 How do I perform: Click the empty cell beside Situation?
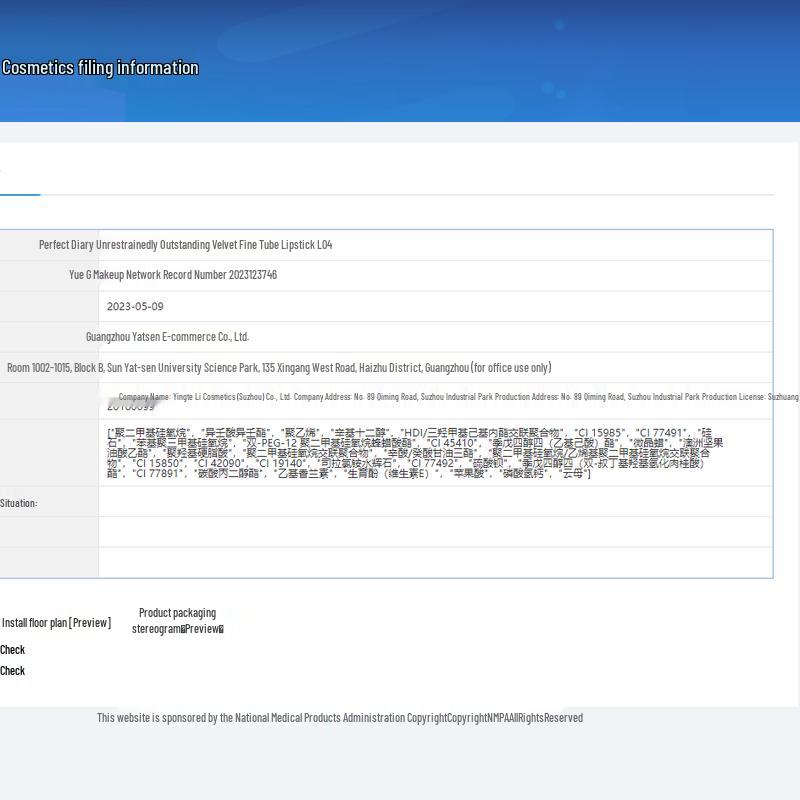[435, 502]
